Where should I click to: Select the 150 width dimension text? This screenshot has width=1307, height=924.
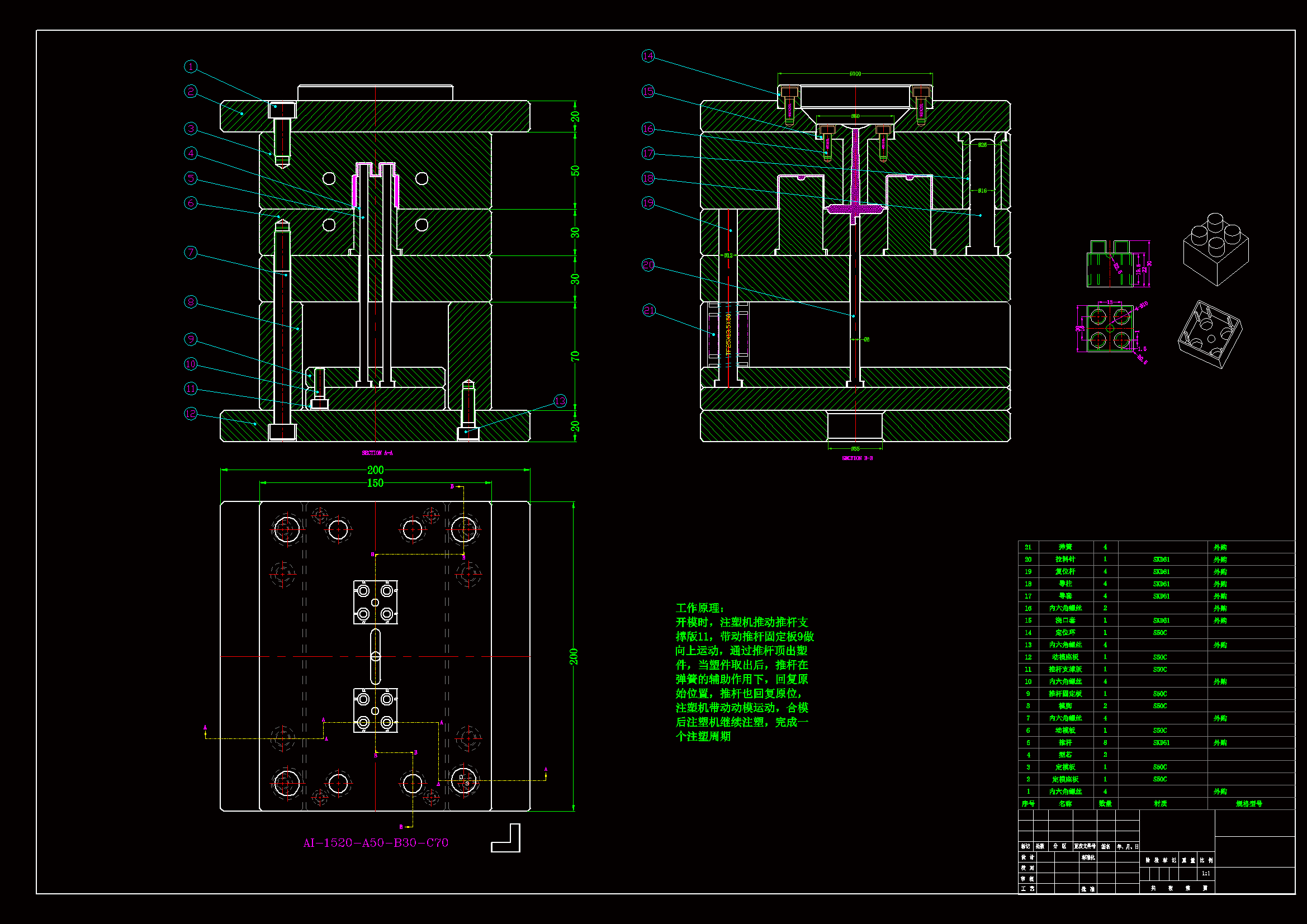(x=375, y=484)
